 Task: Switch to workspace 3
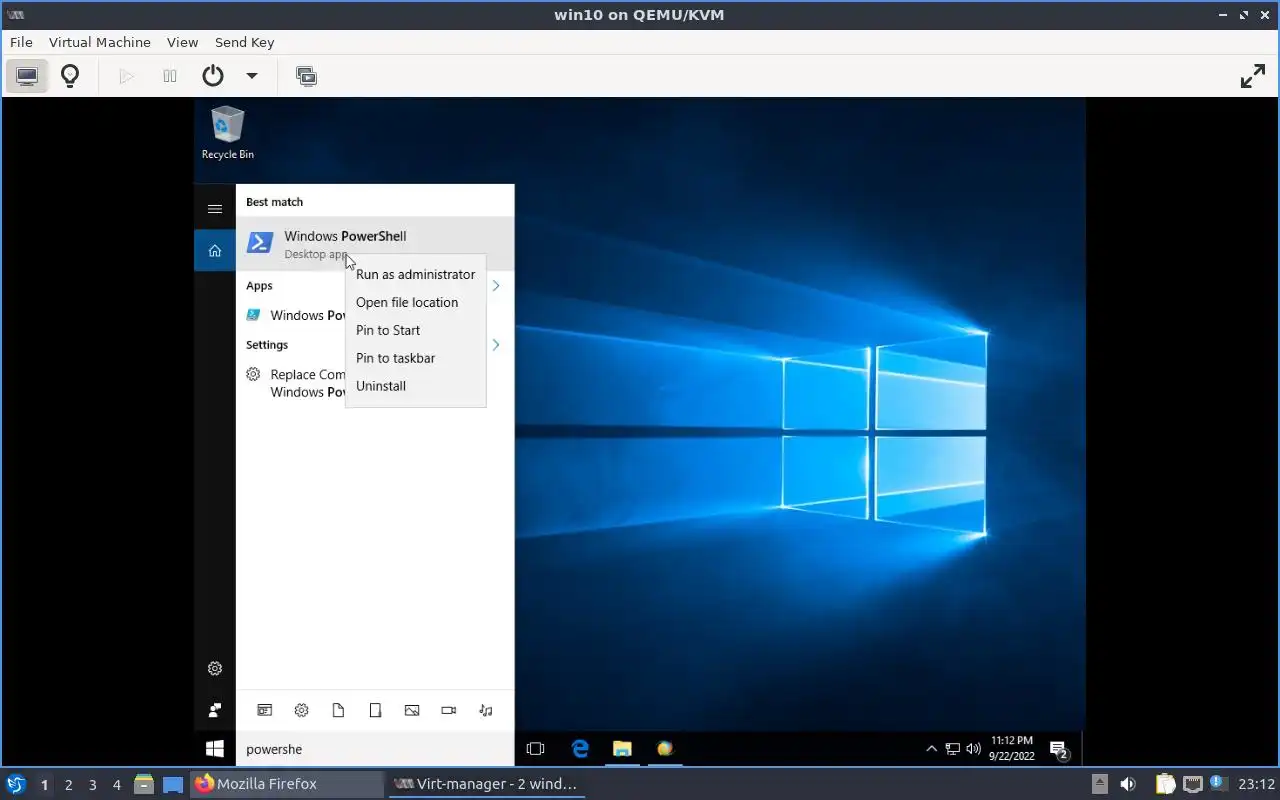pos(93,785)
